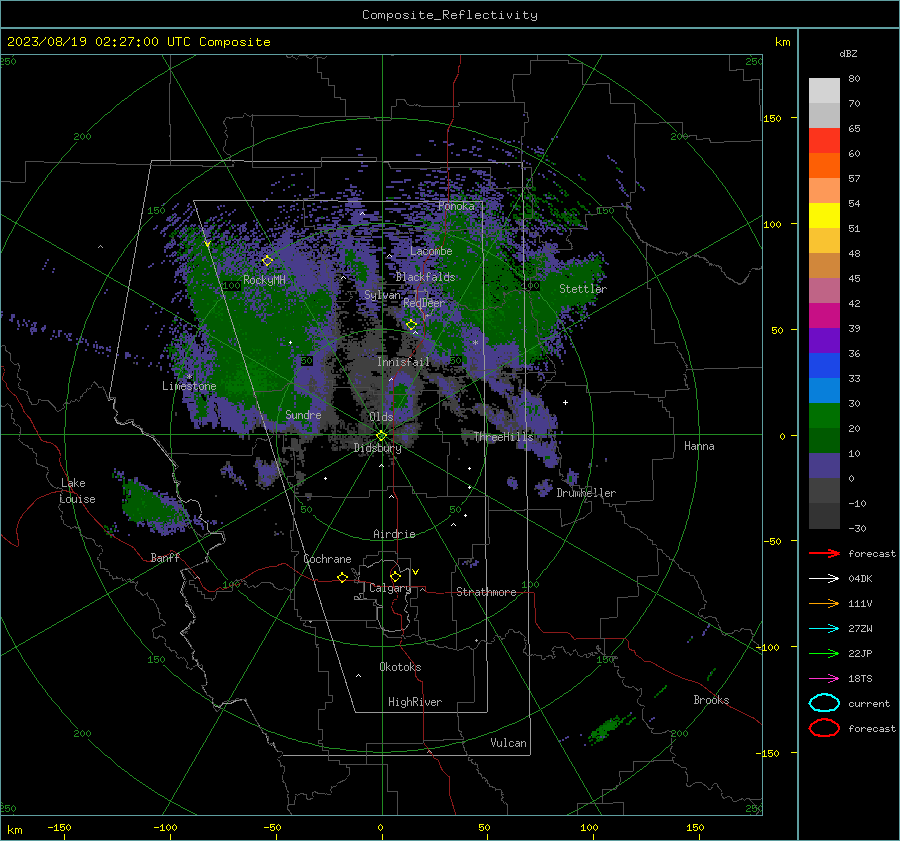Click the Brooks city label
Image resolution: width=900 pixels, height=841 pixels.
click(x=711, y=700)
